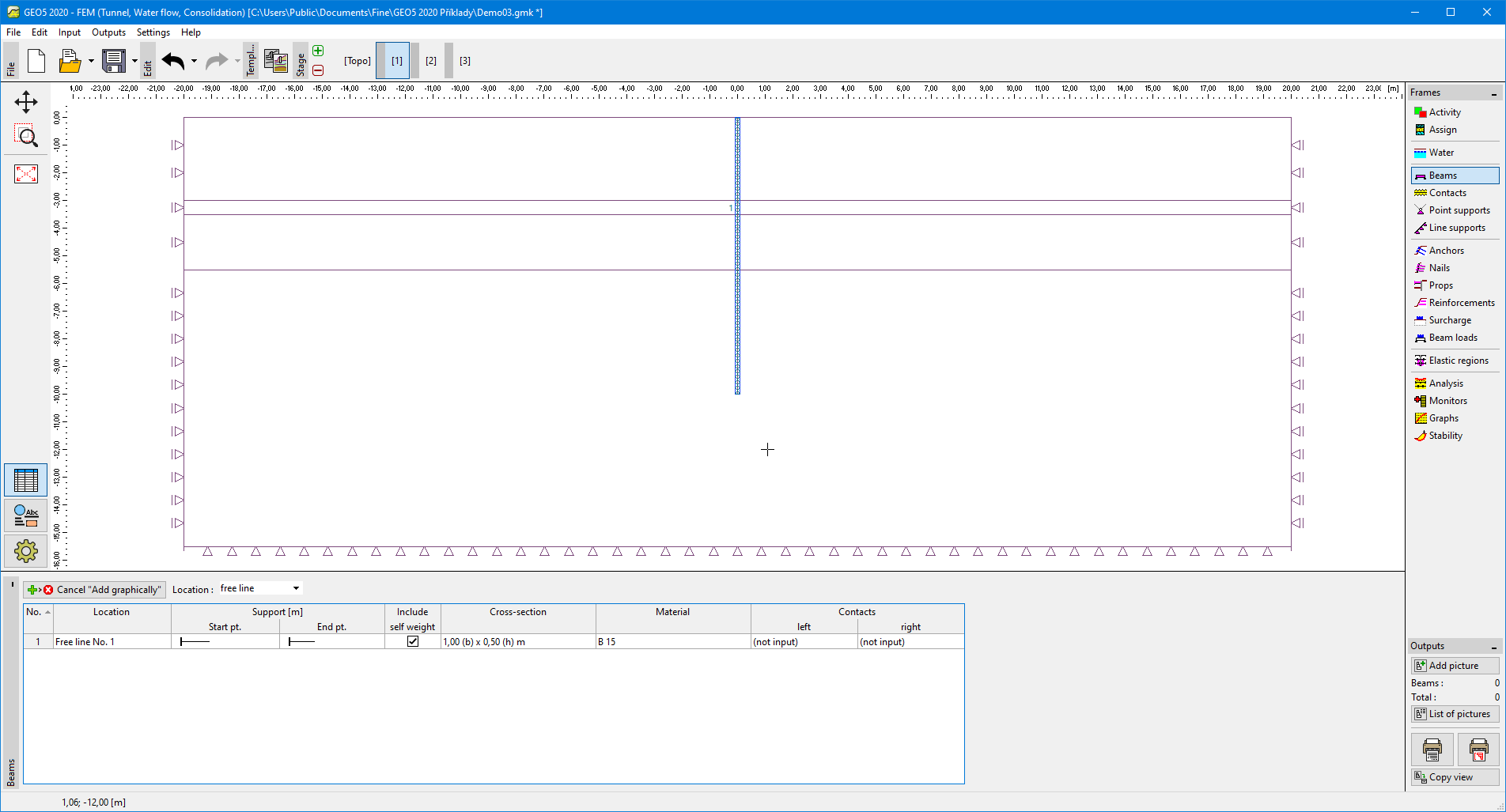Cancel "Add graphically" mode
The image size is (1506, 812).
pos(95,590)
